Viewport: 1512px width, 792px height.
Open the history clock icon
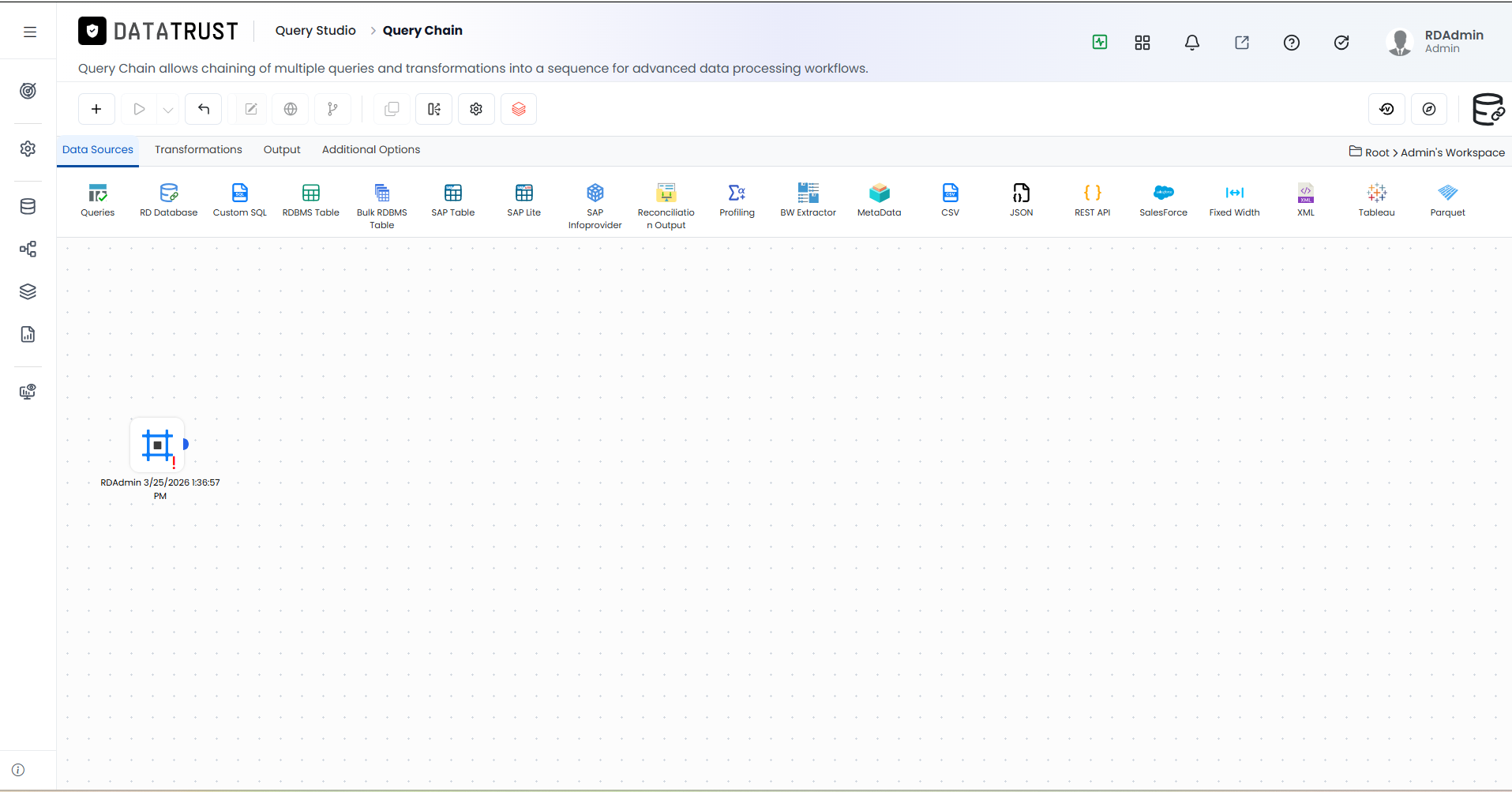1386,109
